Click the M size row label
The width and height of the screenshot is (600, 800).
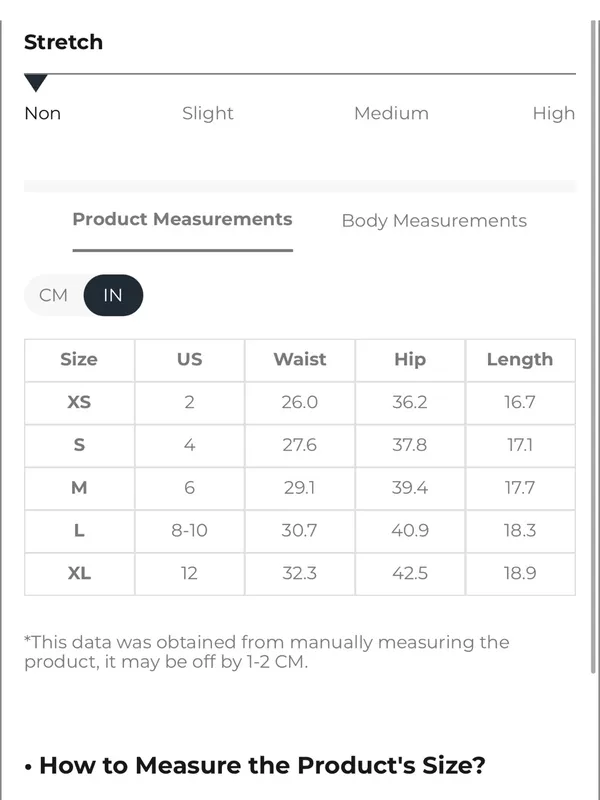(x=80, y=488)
